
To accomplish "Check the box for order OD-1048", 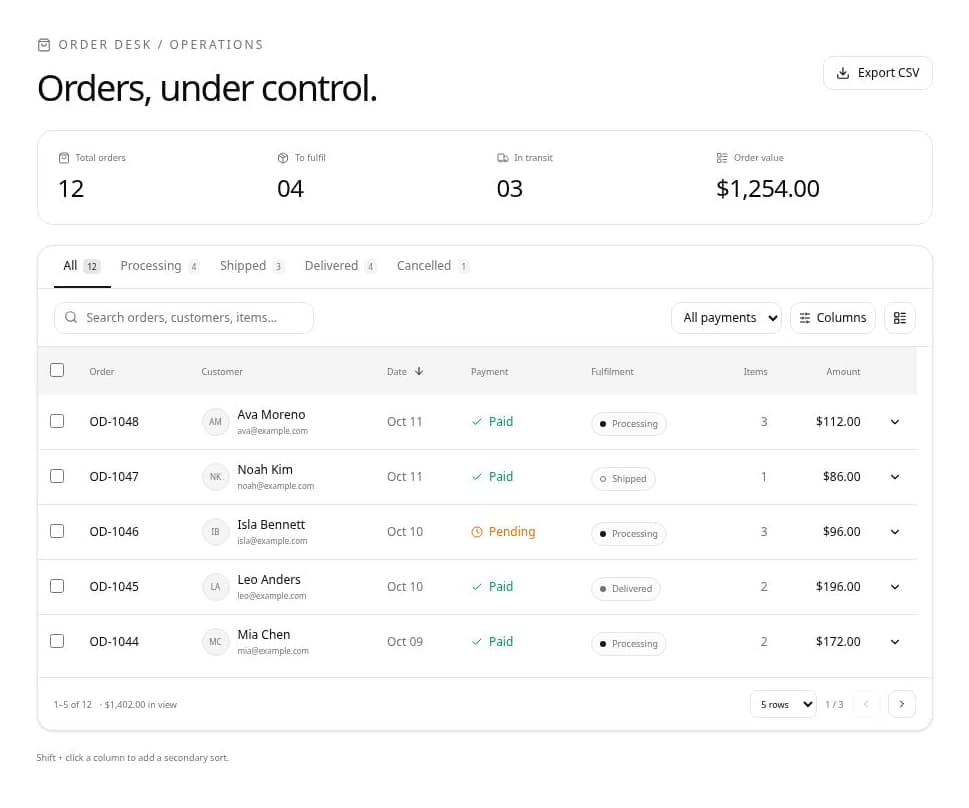I will 57,422.
